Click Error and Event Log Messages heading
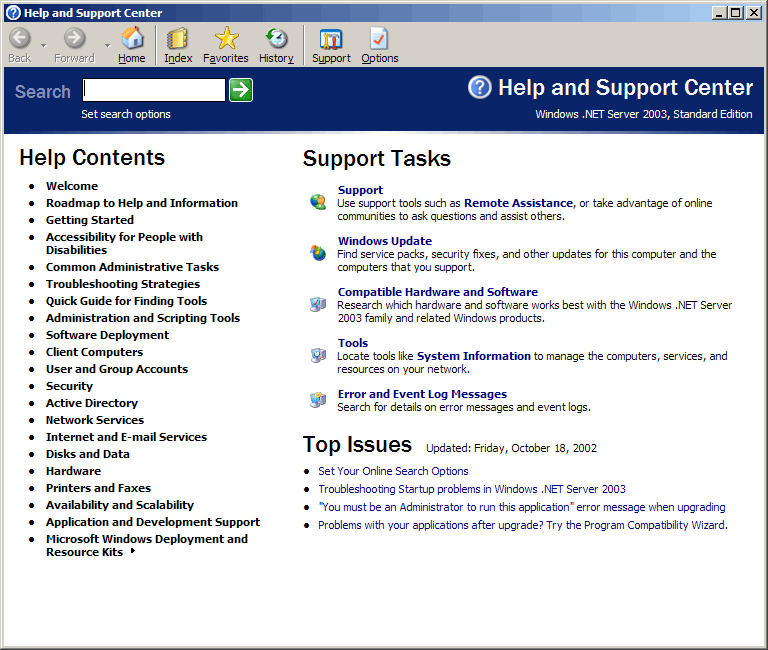The image size is (768, 650). [422, 394]
